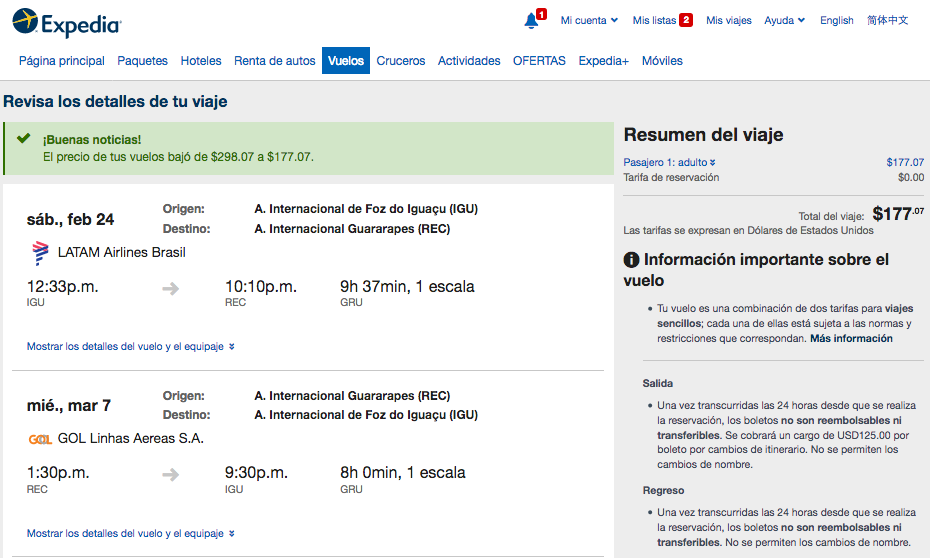Open Renta de autos tab

(275, 60)
